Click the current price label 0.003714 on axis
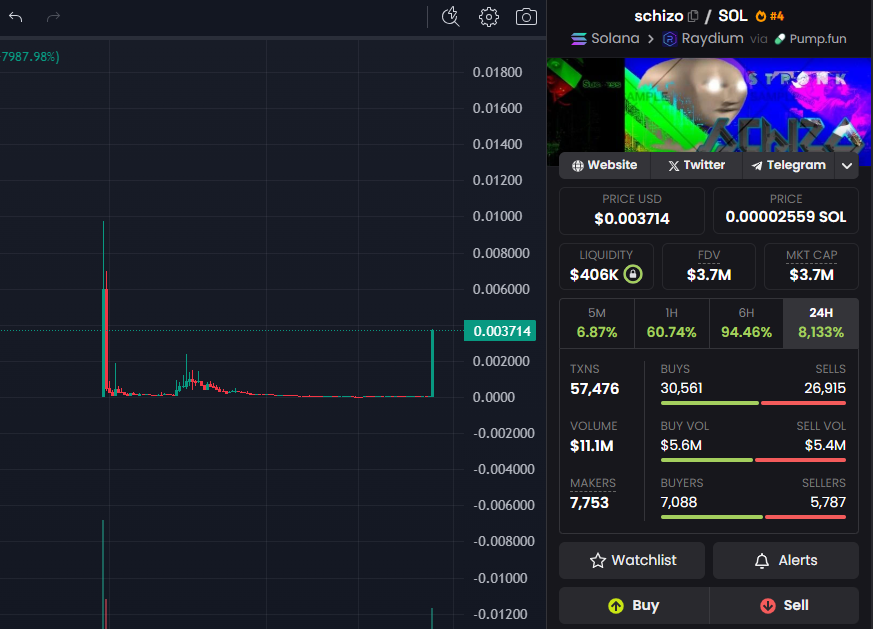Screen dimensions: 873x629 [x=500, y=331]
